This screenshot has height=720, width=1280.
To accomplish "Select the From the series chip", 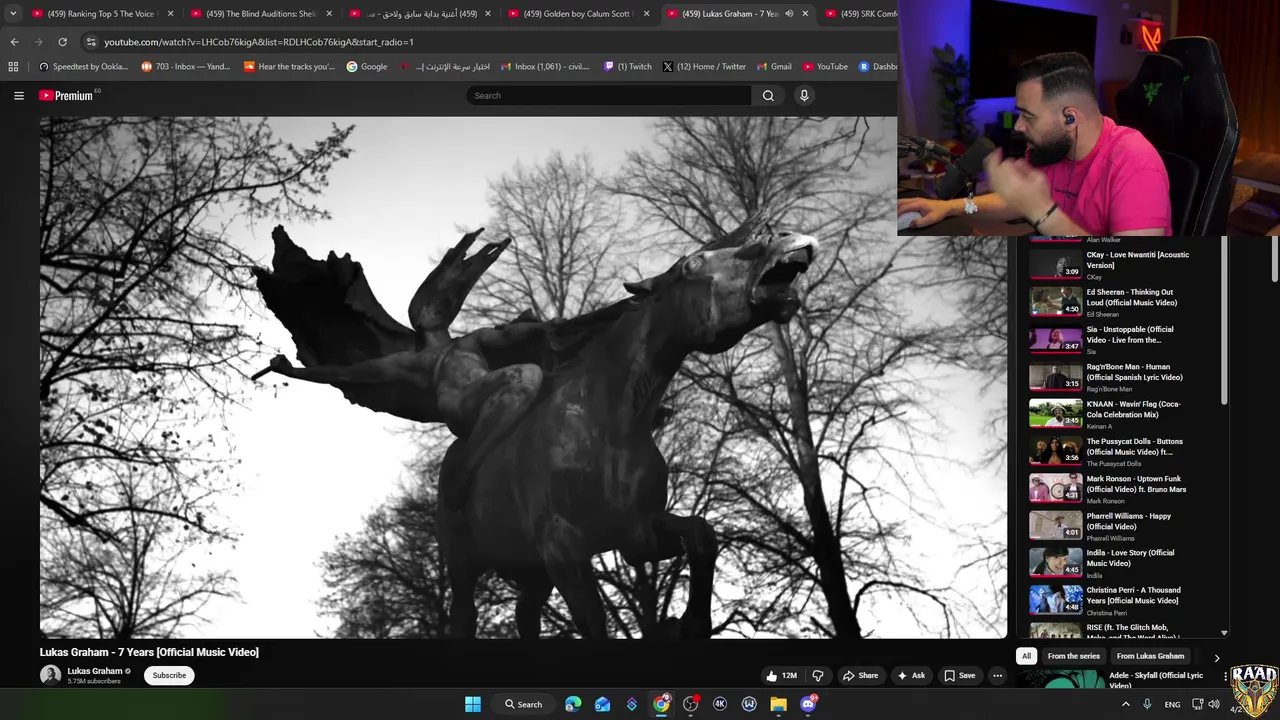I will coord(1073,656).
